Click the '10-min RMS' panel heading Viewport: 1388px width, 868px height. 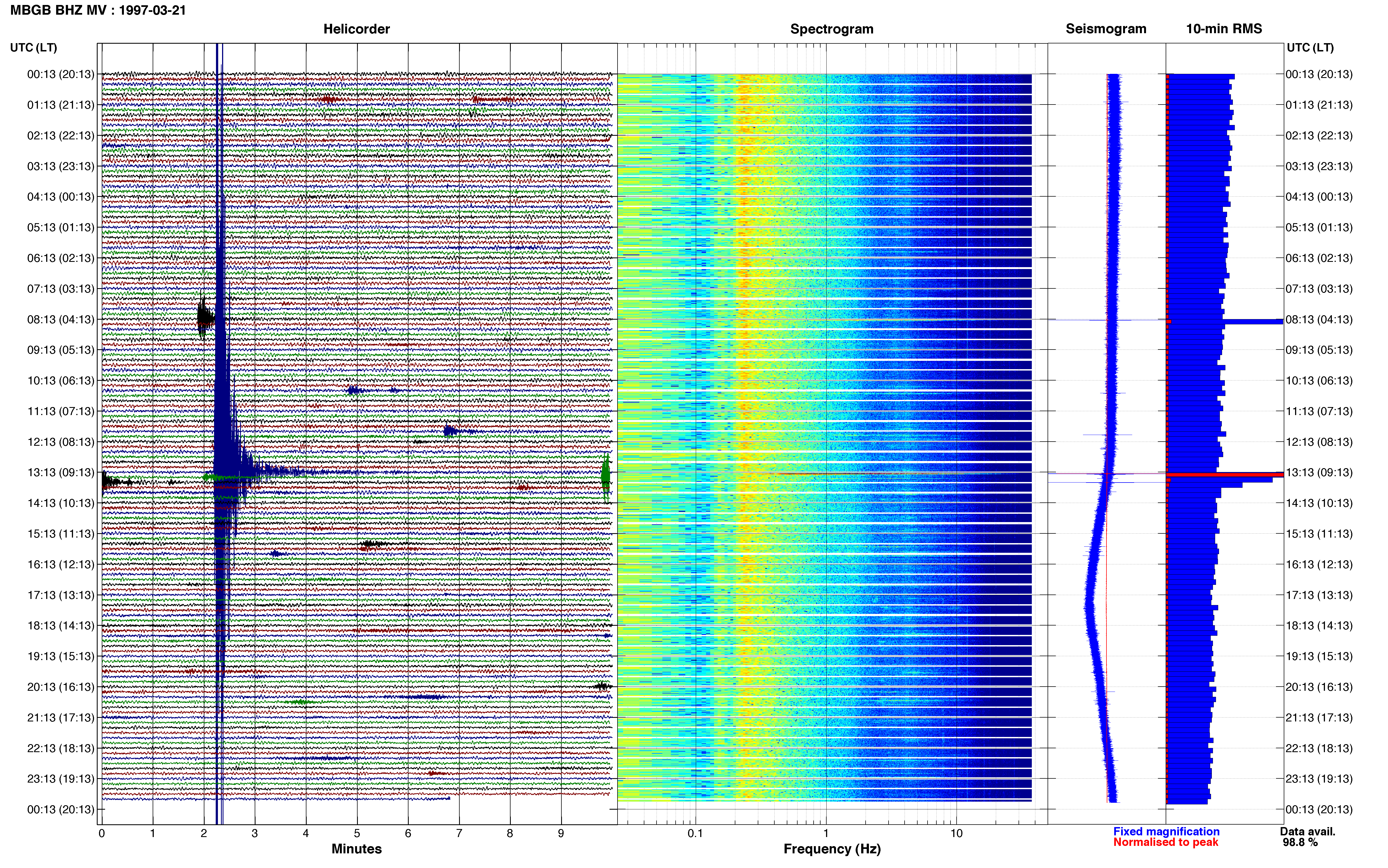click(x=1224, y=29)
